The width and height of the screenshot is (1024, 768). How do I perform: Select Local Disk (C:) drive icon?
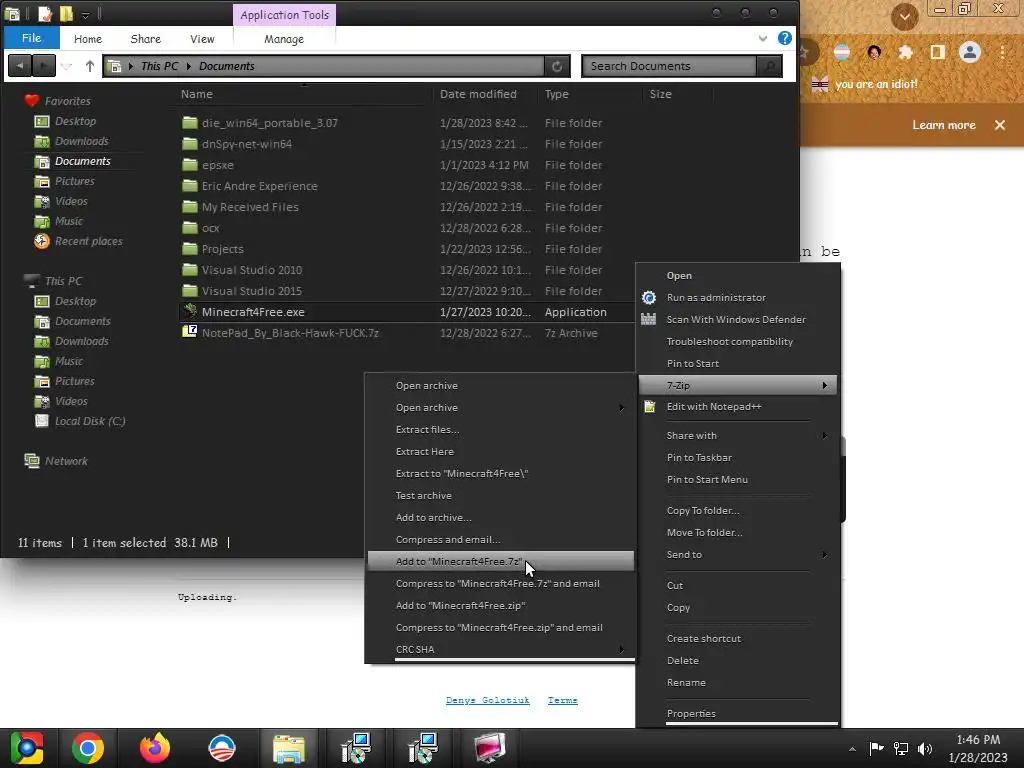coord(41,421)
